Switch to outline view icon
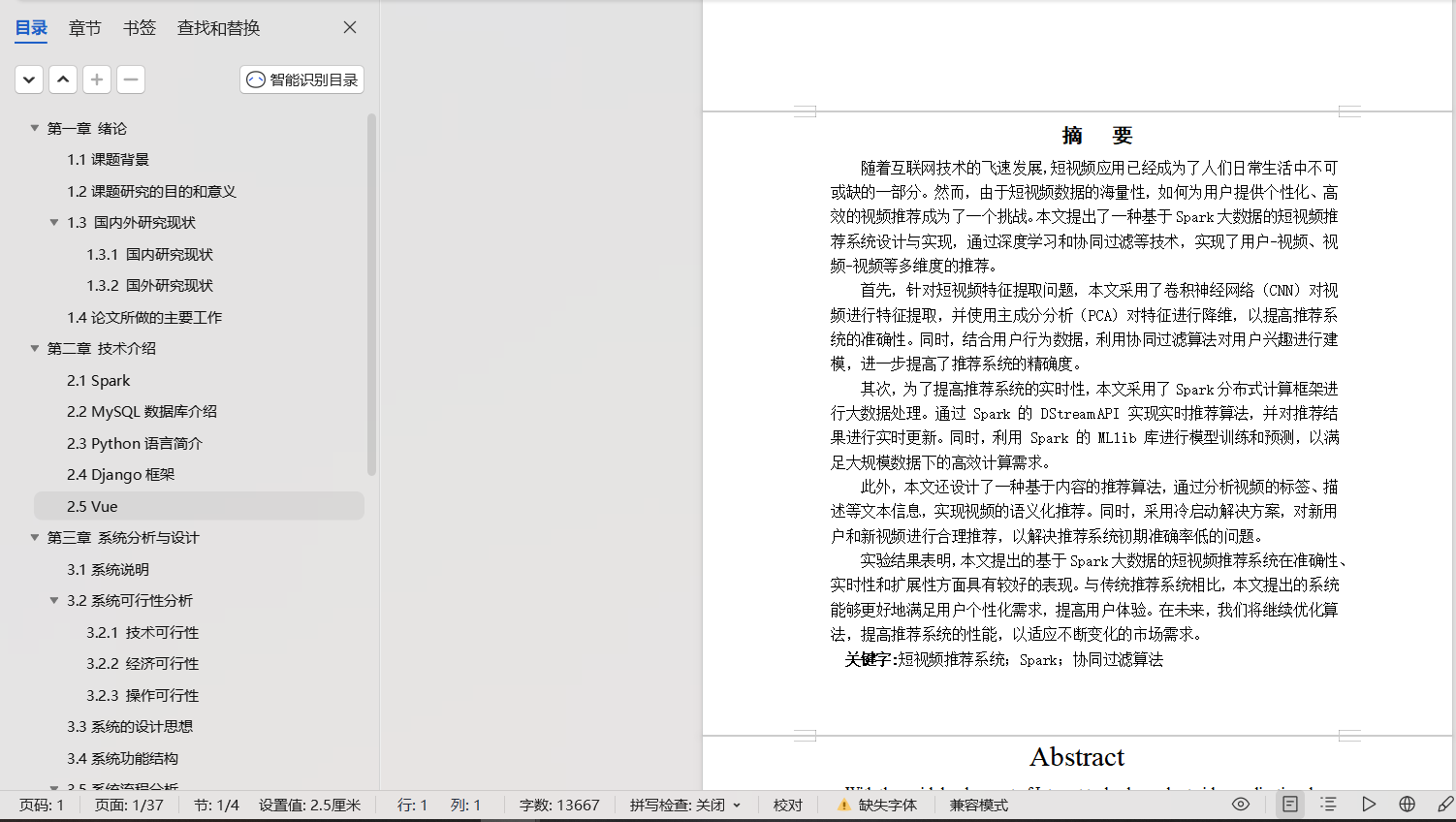Viewport: 1456px width, 822px height. click(x=1329, y=804)
